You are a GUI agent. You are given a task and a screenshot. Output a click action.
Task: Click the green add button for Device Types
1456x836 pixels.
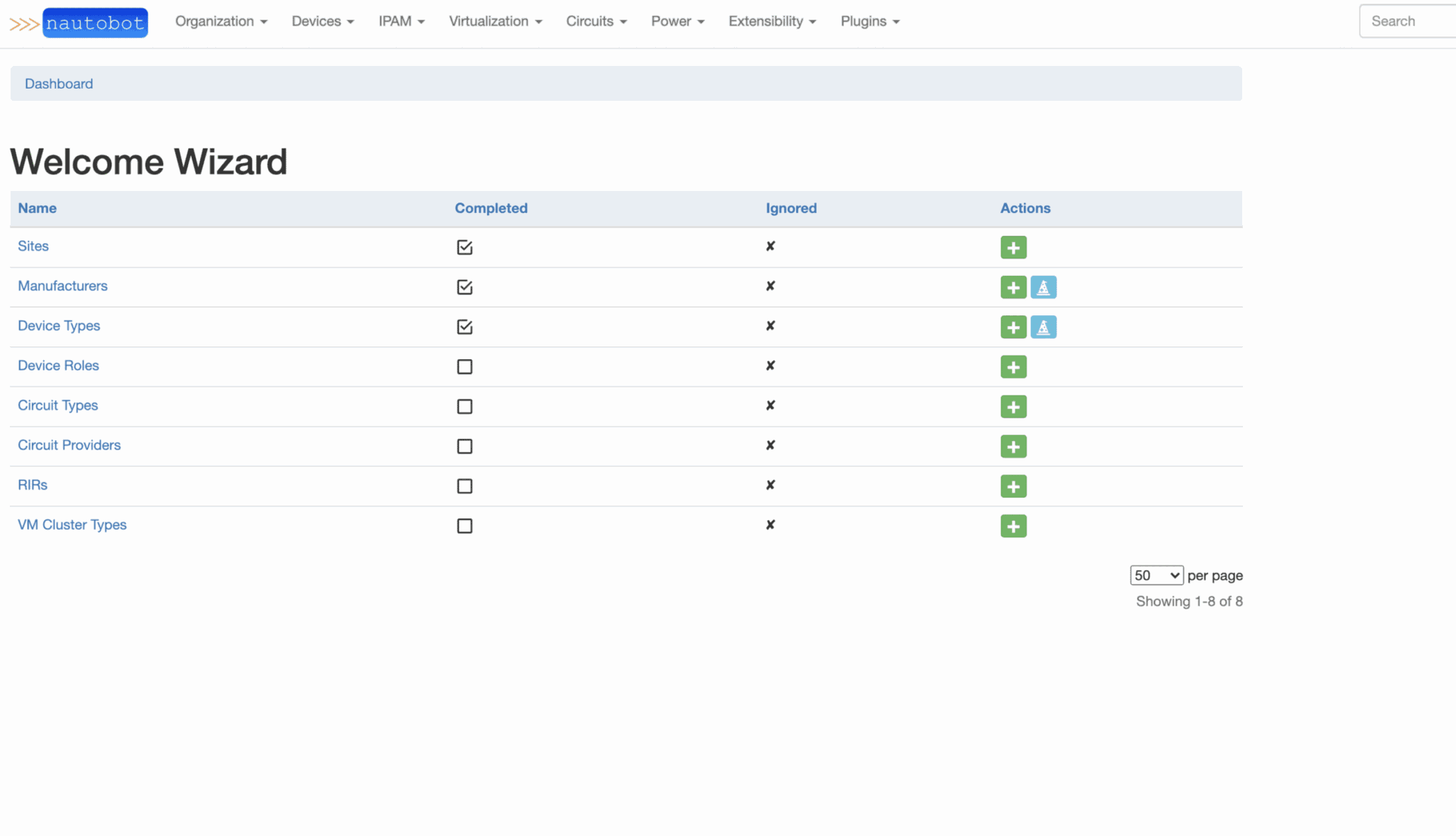point(1013,327)
